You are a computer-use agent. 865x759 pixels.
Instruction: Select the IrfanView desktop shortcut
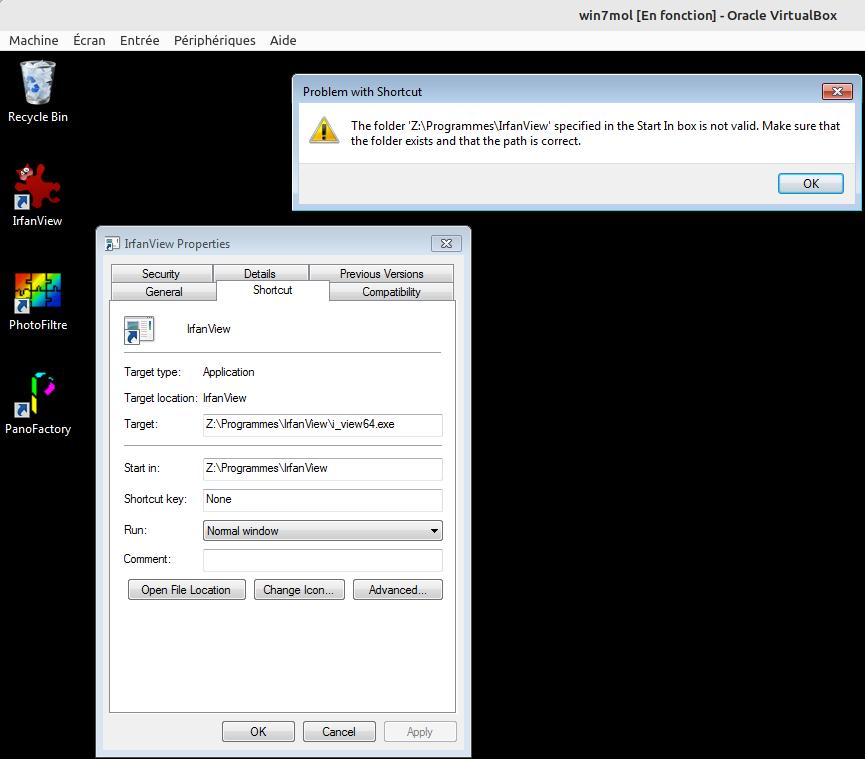(37, 189)
